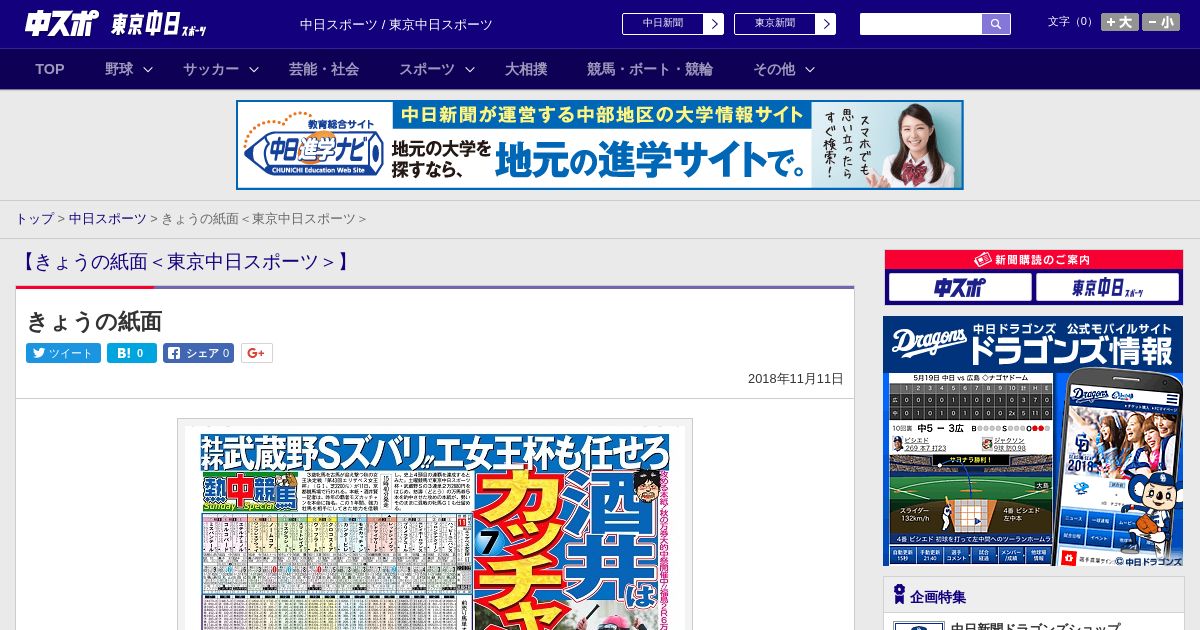
Task: Share via the Twitter ツイート button
Action: (x=63, y=353)
